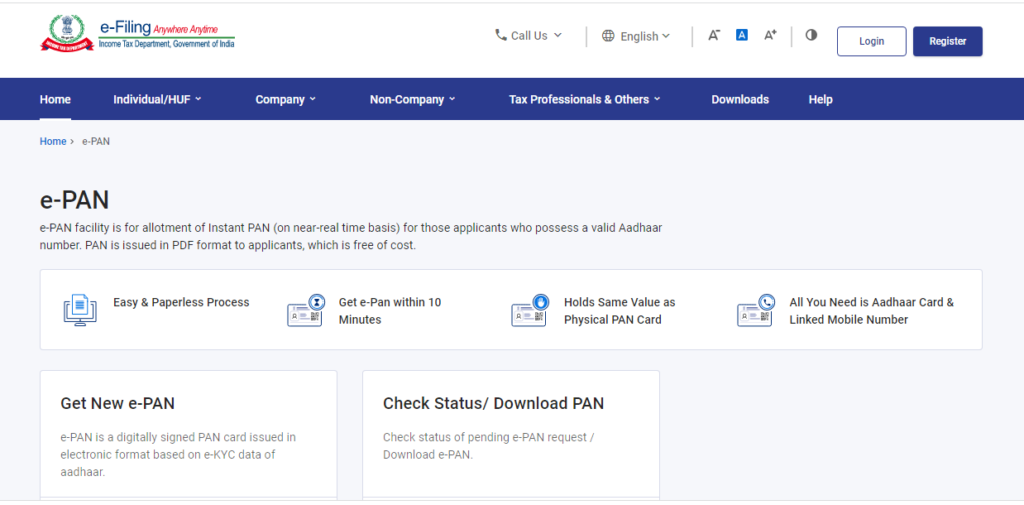Click the Easy & Paperless Process monitor icon
1024x505 pixels.
click(x=80, y=310)
